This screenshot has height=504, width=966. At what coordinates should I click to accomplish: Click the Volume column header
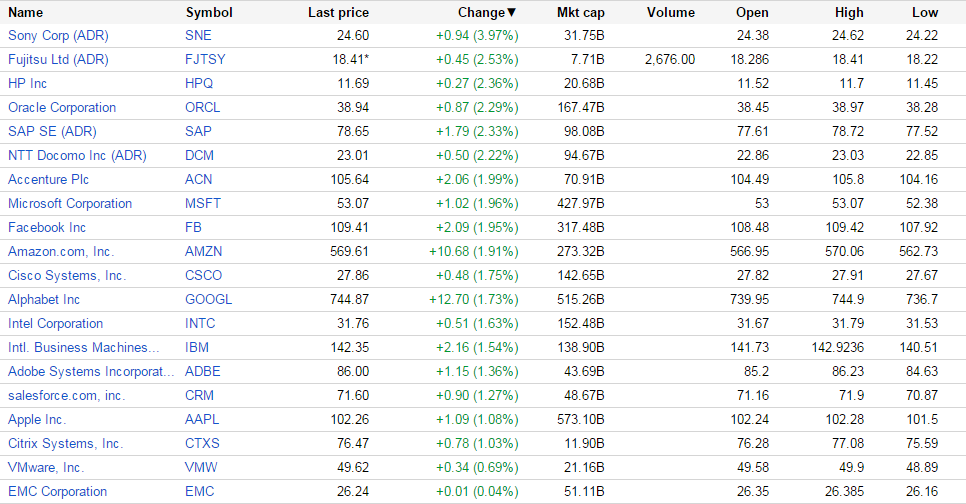(670, 13)
